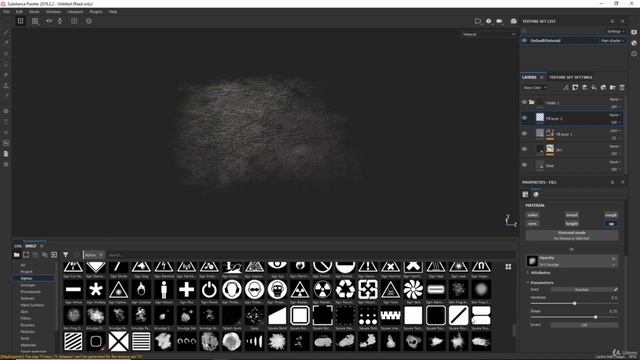Toggle the rough channel in Material
The width and height of the screenshot is (640, 360).
[x=611, y=215]
